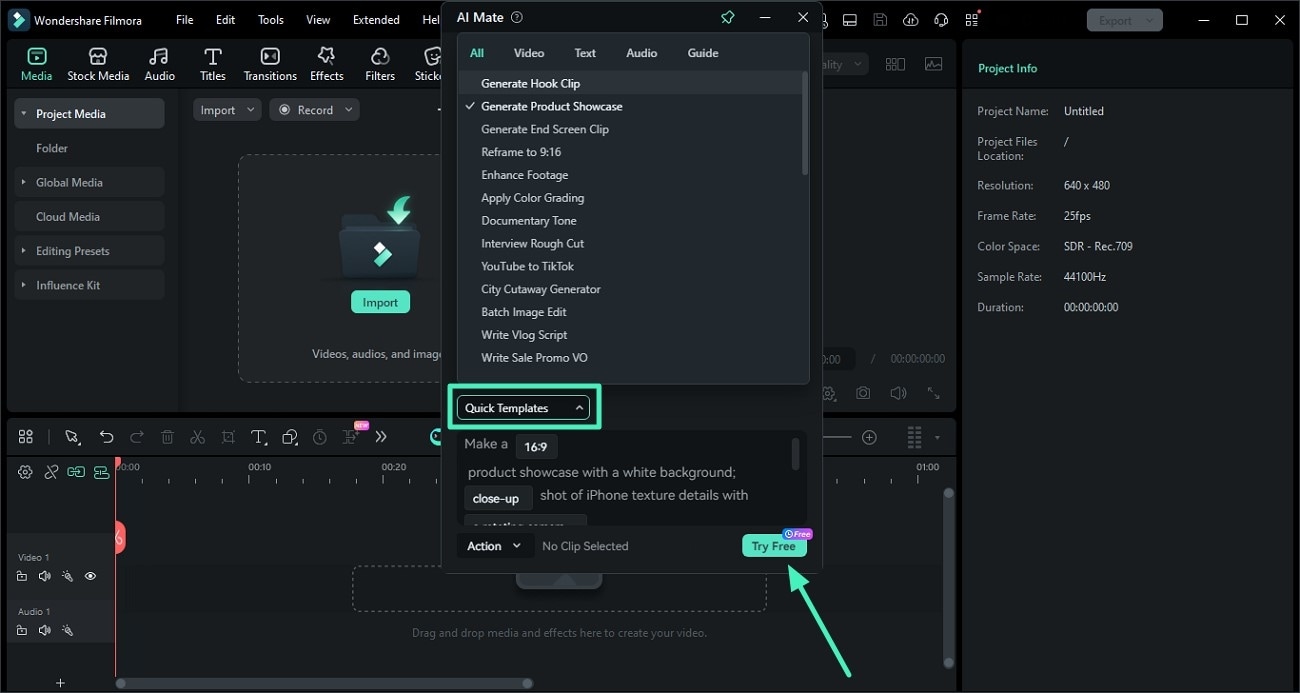Image resolution: width=1300 pixels, height=693 pixels.
Task: Select the arrow selection tool in timeline toolbar
Action: (x=72, y=437)
